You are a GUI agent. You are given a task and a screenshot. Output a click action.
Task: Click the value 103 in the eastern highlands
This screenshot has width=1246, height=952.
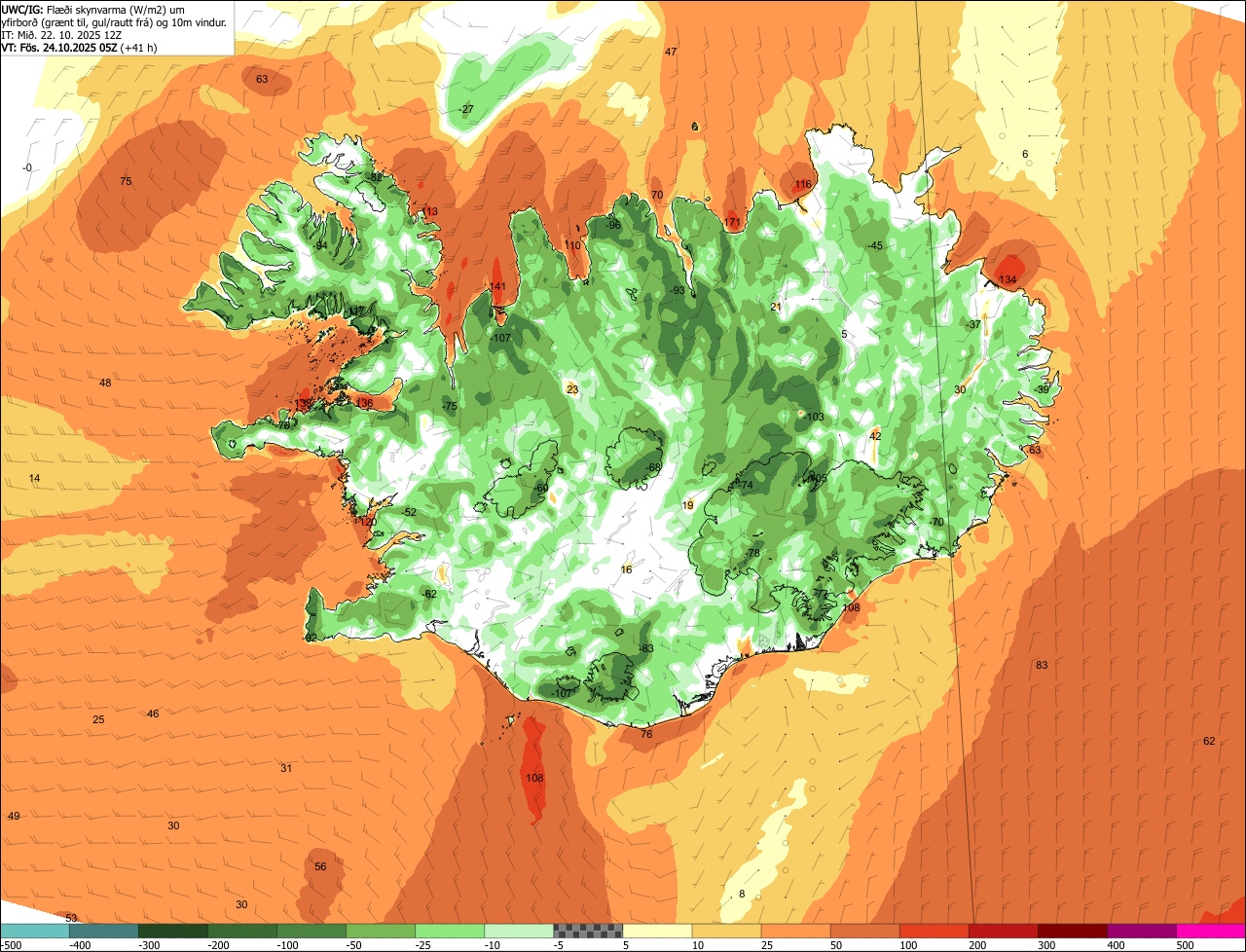click(x=815, y=418)
